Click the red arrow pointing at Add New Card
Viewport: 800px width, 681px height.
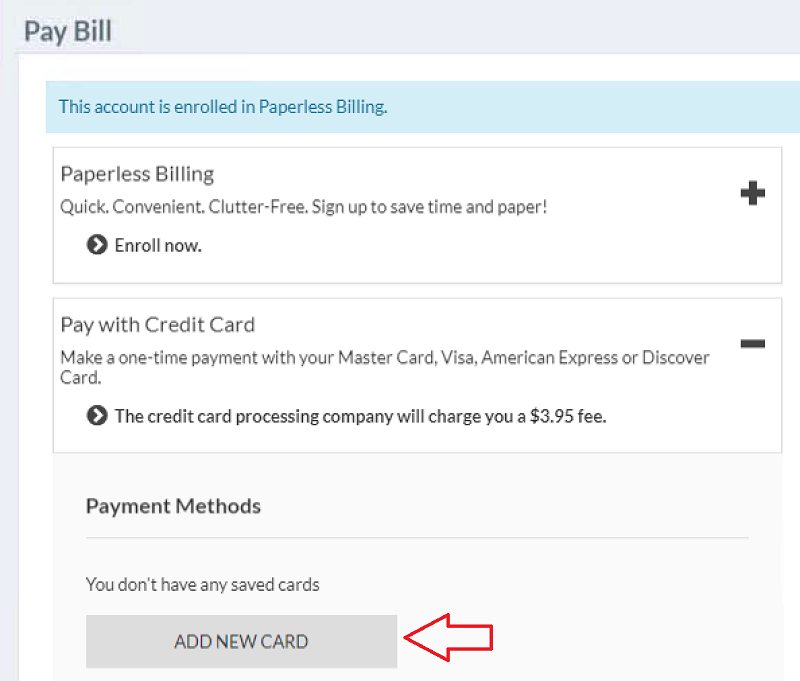(x=448, y=638)
